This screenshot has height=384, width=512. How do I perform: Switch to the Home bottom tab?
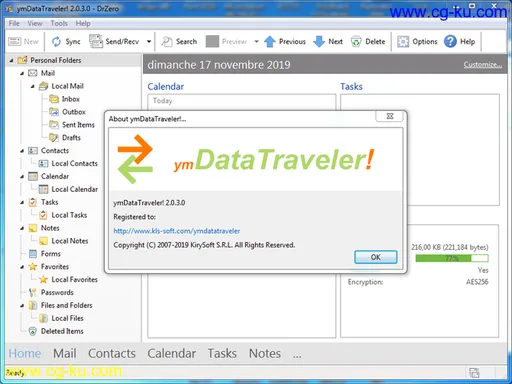[25, 353]
